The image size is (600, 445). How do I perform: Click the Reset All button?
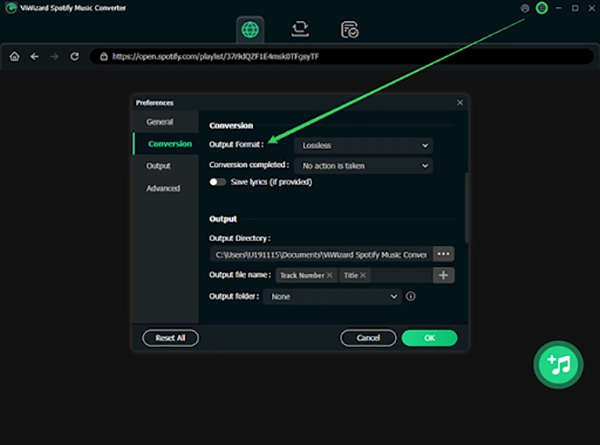click(x=170, y=338)
